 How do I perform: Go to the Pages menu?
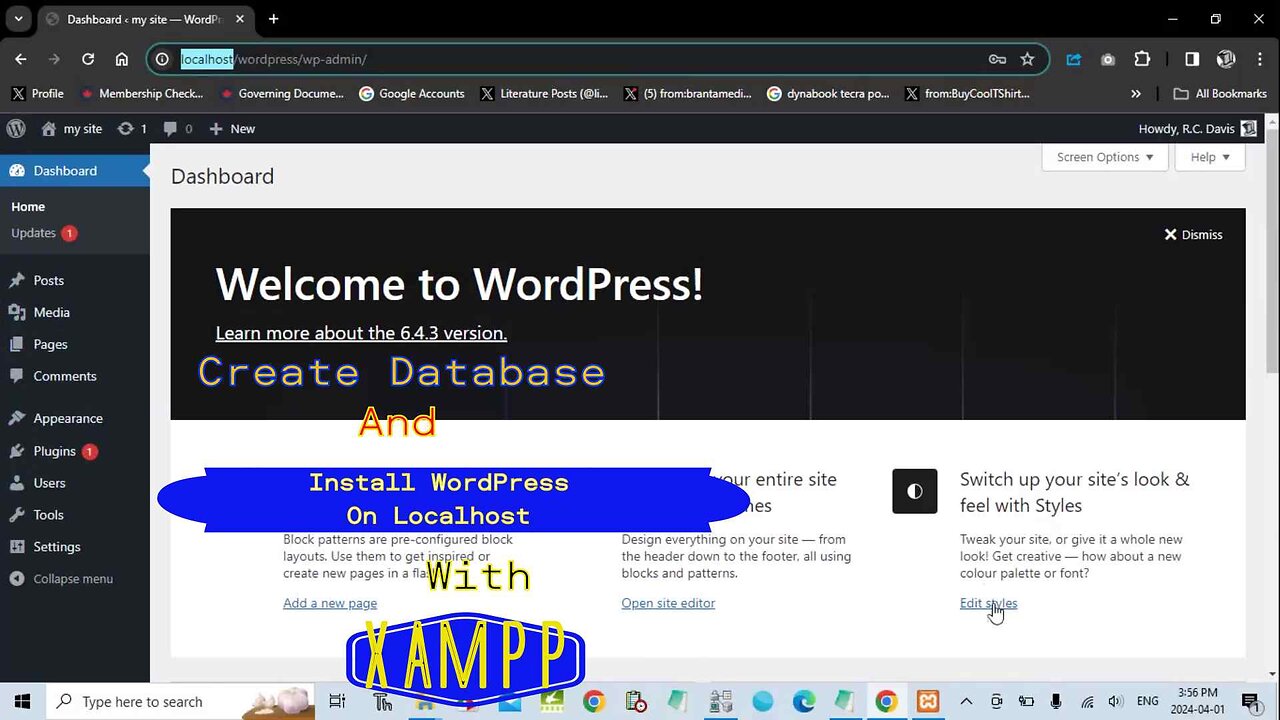click(50, 345)
